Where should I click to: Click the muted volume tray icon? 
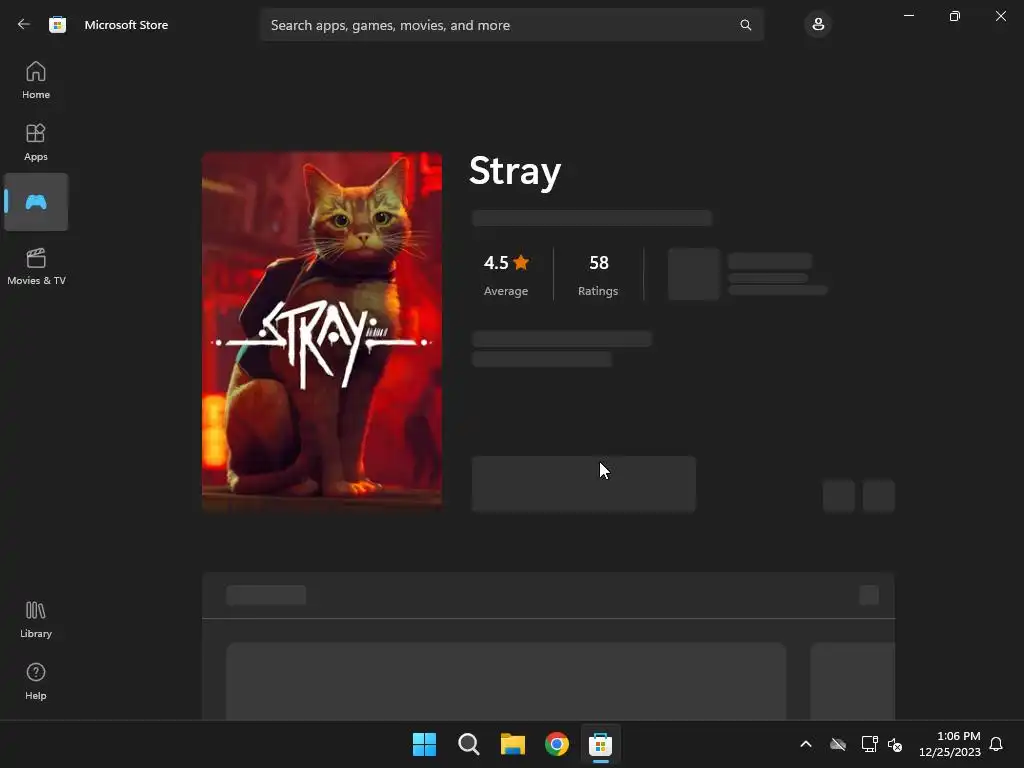[895, 744]
